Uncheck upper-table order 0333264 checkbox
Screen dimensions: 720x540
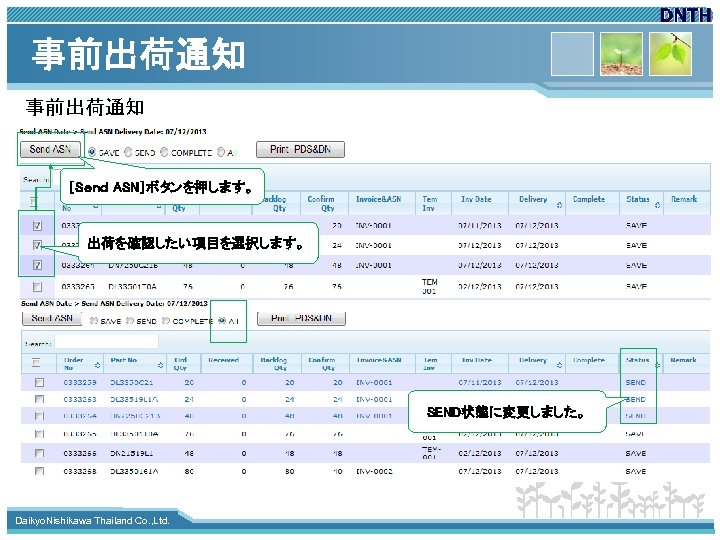click(37, 265)
